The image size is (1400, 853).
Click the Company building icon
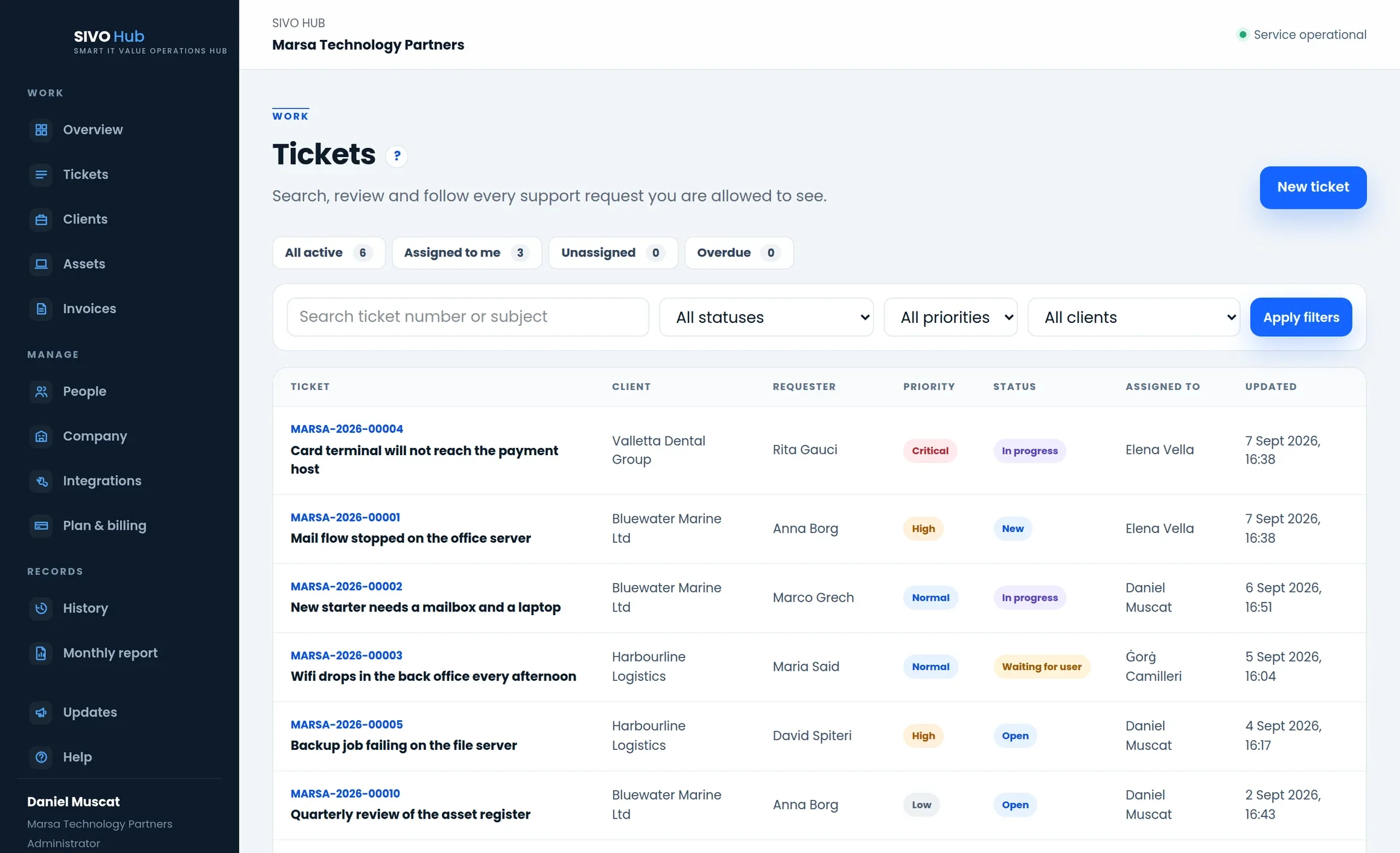(41, 436)
